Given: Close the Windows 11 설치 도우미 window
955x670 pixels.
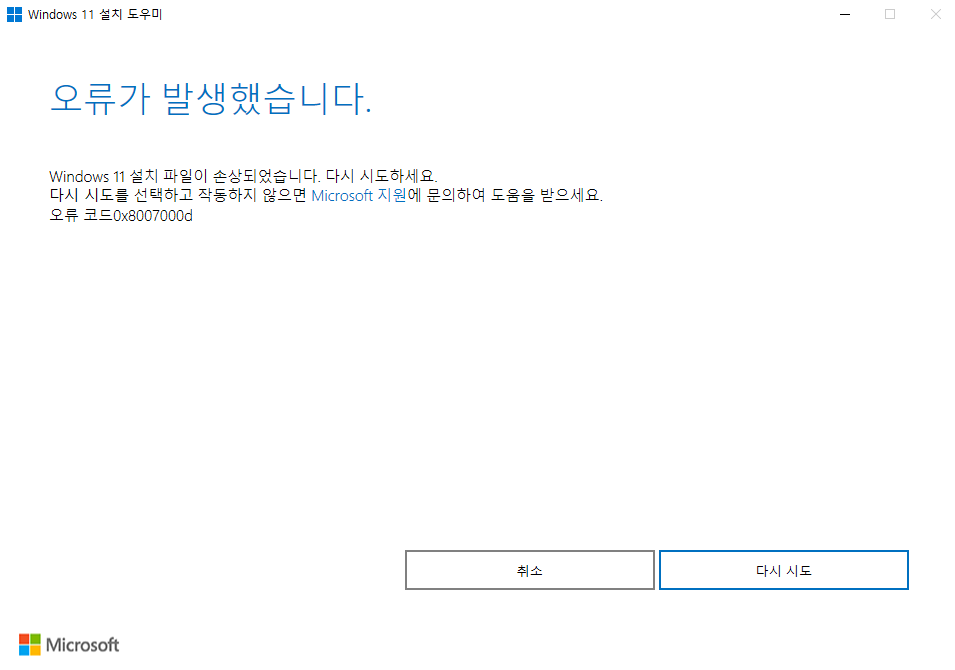Looking at the screenshot, I should point(936,14).
